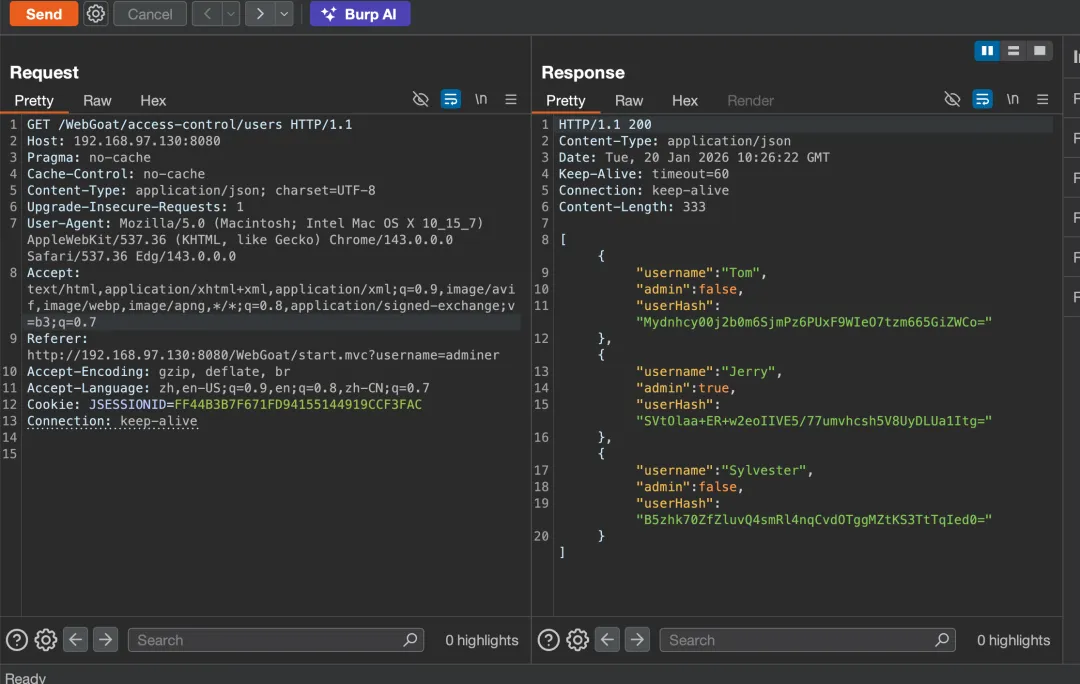Screen dimensions: 1080x684
Task: Click the settings gear next to Send
Action: pos(96,14)
